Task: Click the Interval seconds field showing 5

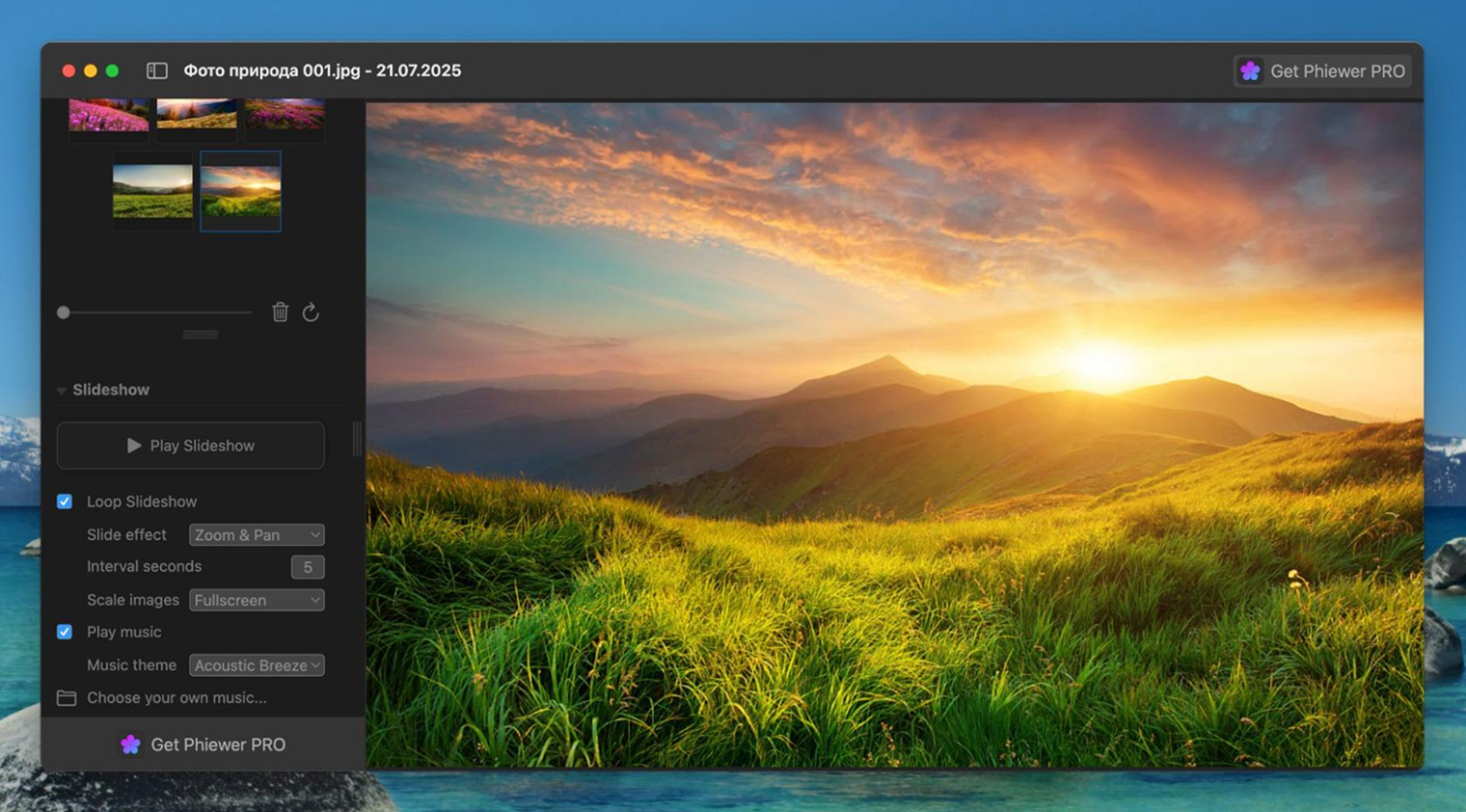Action: tap(308, 567)
